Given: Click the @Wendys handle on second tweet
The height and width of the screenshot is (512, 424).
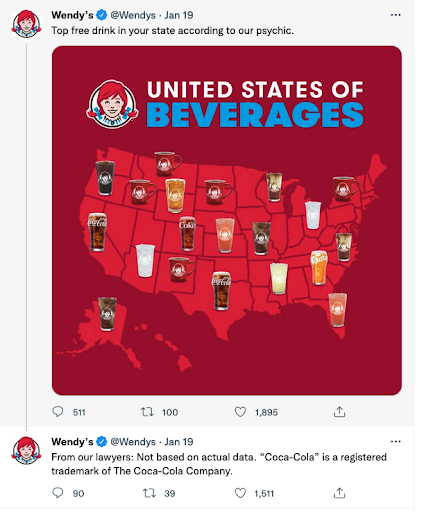Looking at the screenshot, I should point(133,442).
